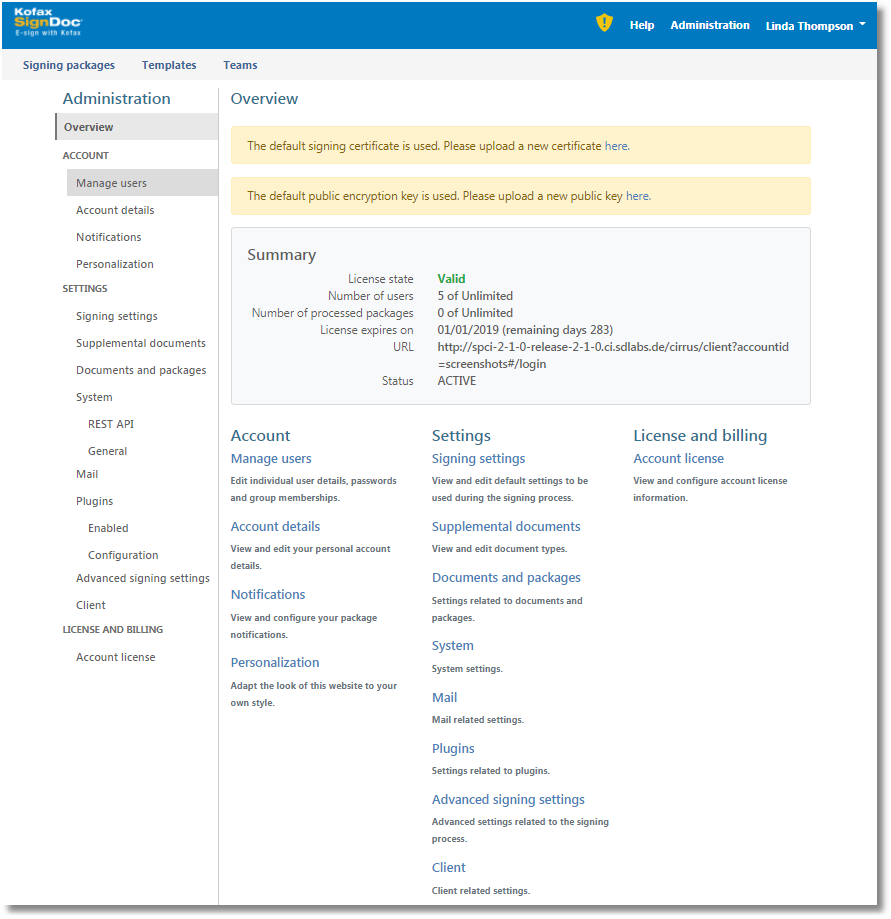Expand the Plugins section in the sidebar

point(94,501)
